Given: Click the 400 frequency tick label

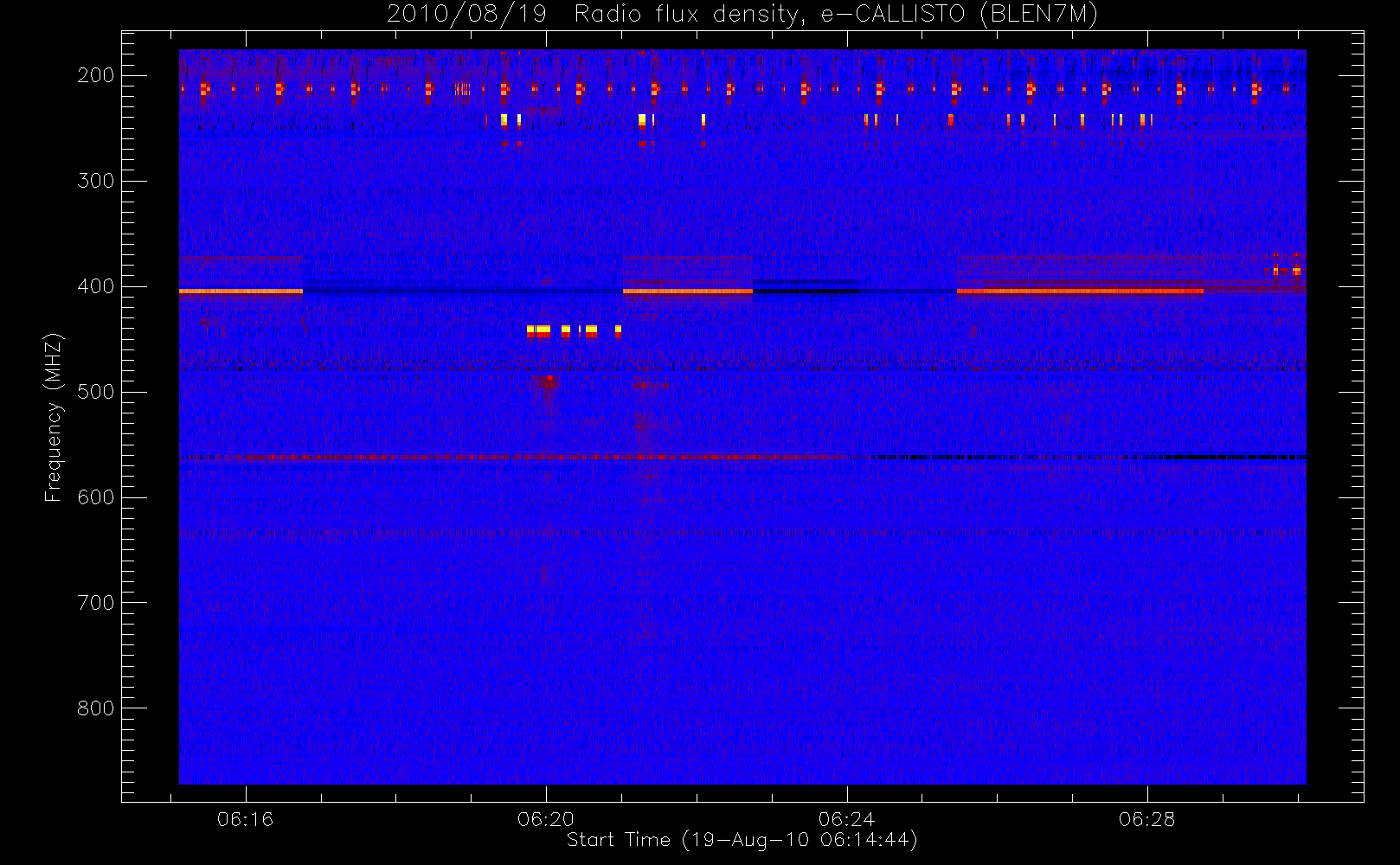Looking at the screenshot, I should tap(95, 286).
